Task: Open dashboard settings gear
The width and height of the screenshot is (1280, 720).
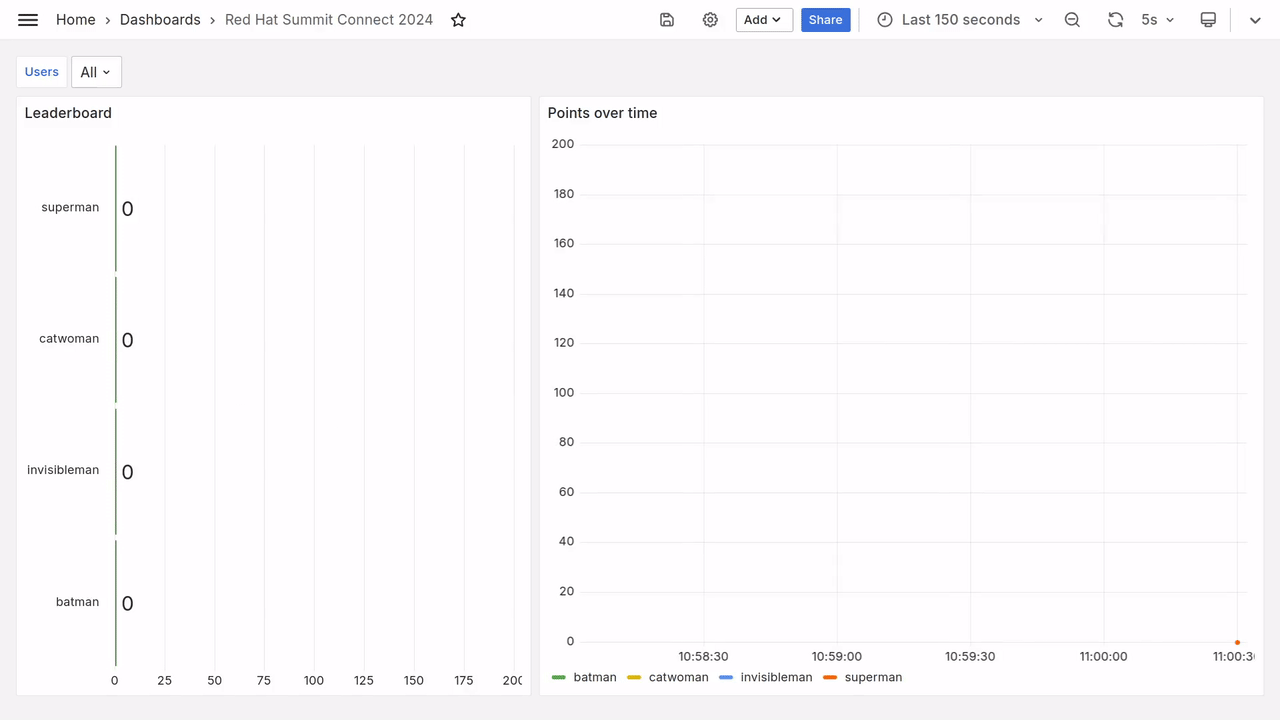Action: point(710,20)
